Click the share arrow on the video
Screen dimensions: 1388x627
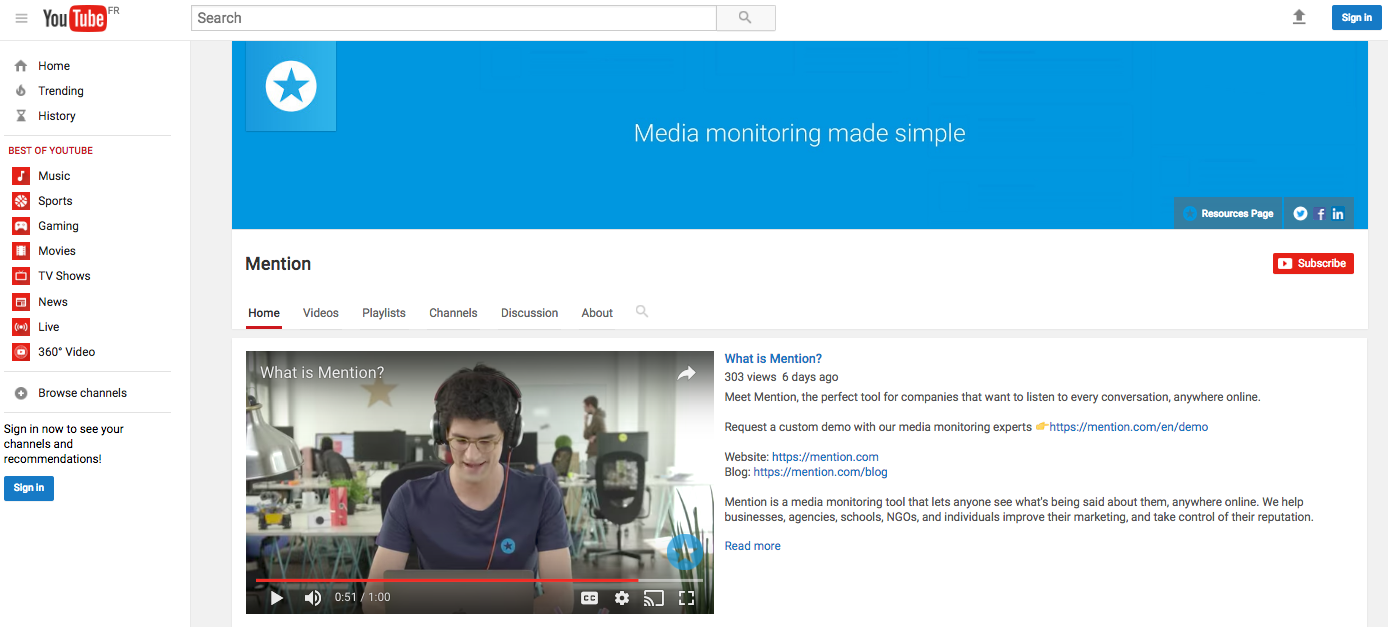(x=686, y=373)
